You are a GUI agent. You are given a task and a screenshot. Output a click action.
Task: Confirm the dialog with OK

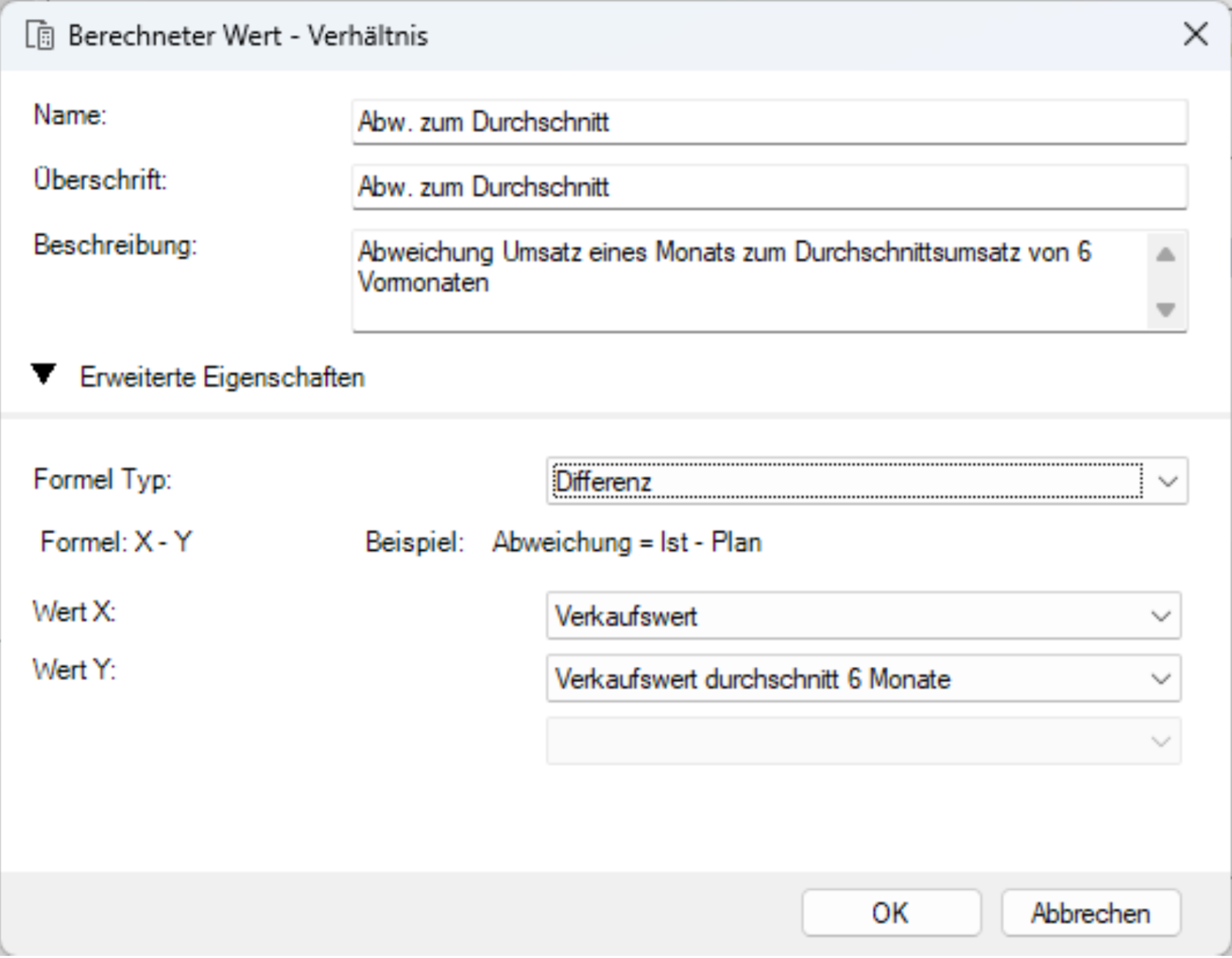(x=891, y=913)
